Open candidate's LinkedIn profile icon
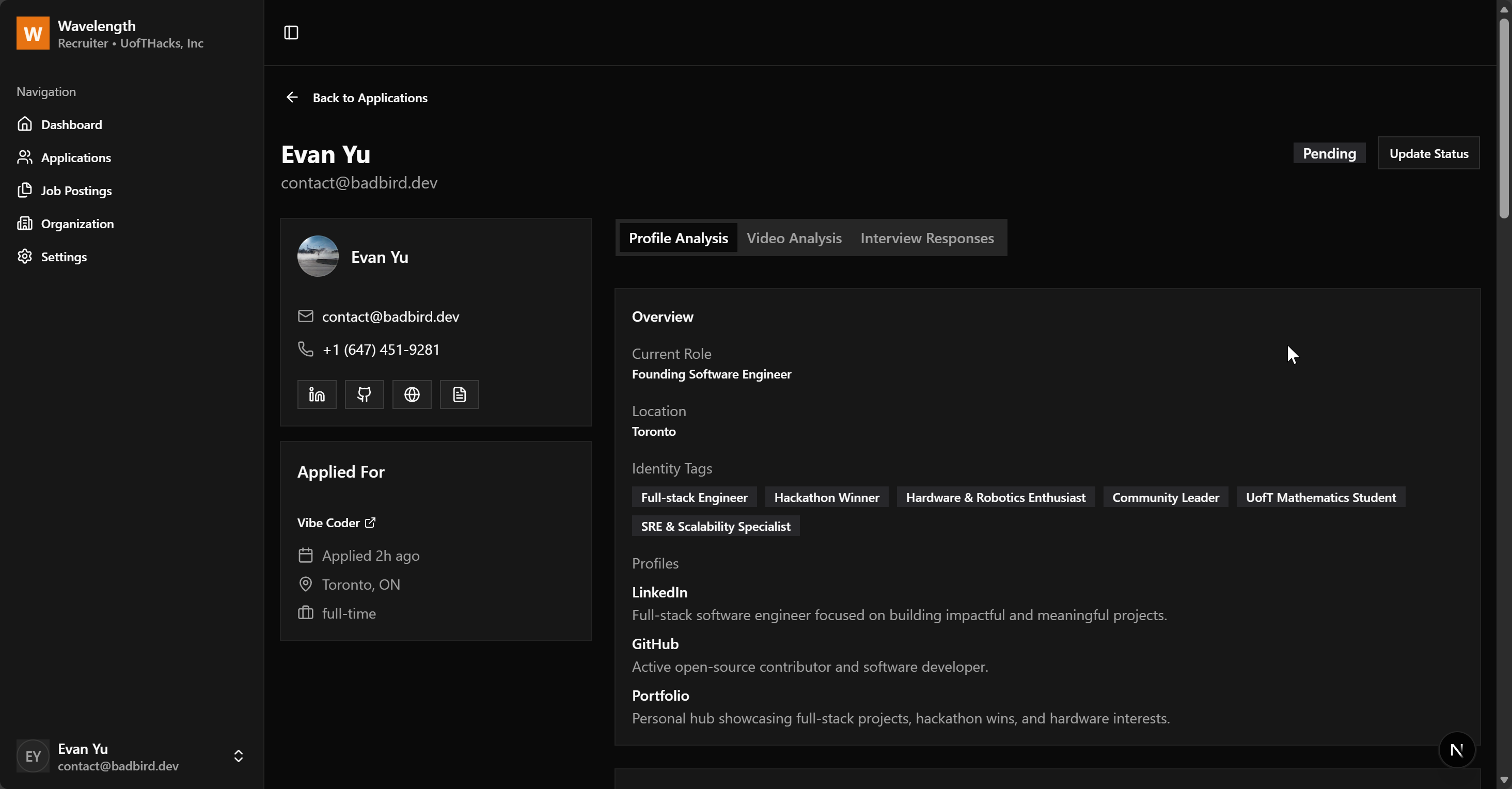Viewport: 1512px width, 789px height. click(317, 394)
